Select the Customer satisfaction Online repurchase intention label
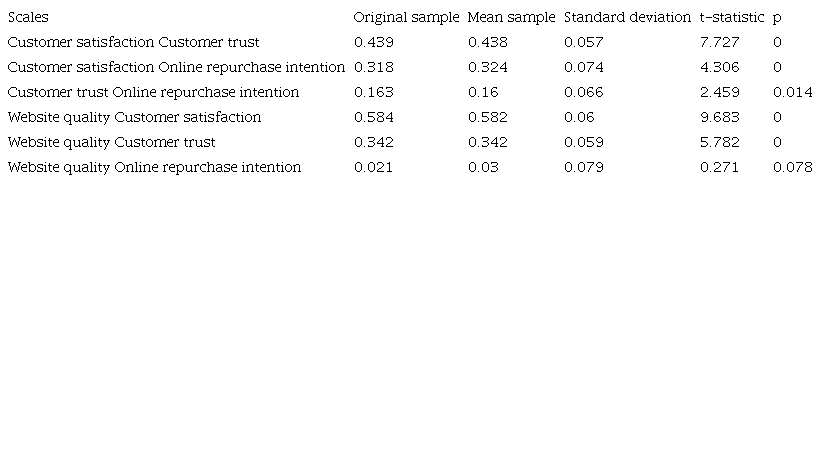The width and height of the screenshot is (821, 455). [176, 68]
